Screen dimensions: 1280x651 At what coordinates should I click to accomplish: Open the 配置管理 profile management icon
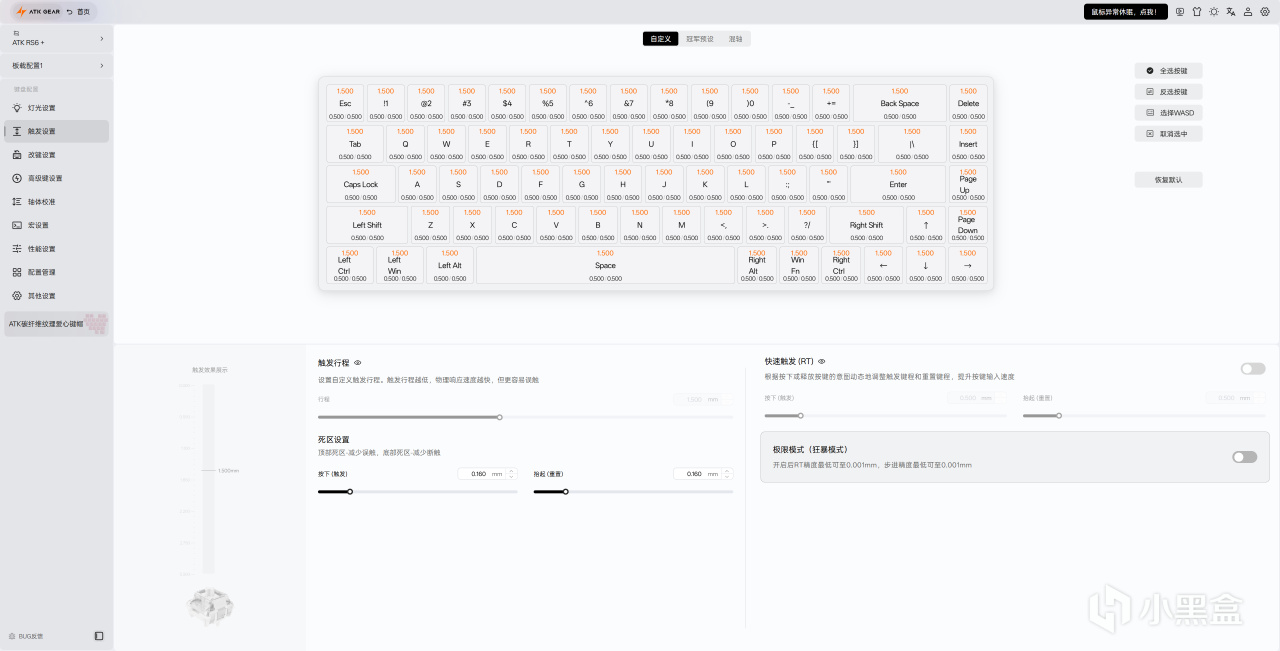click(x=17, y=272)
